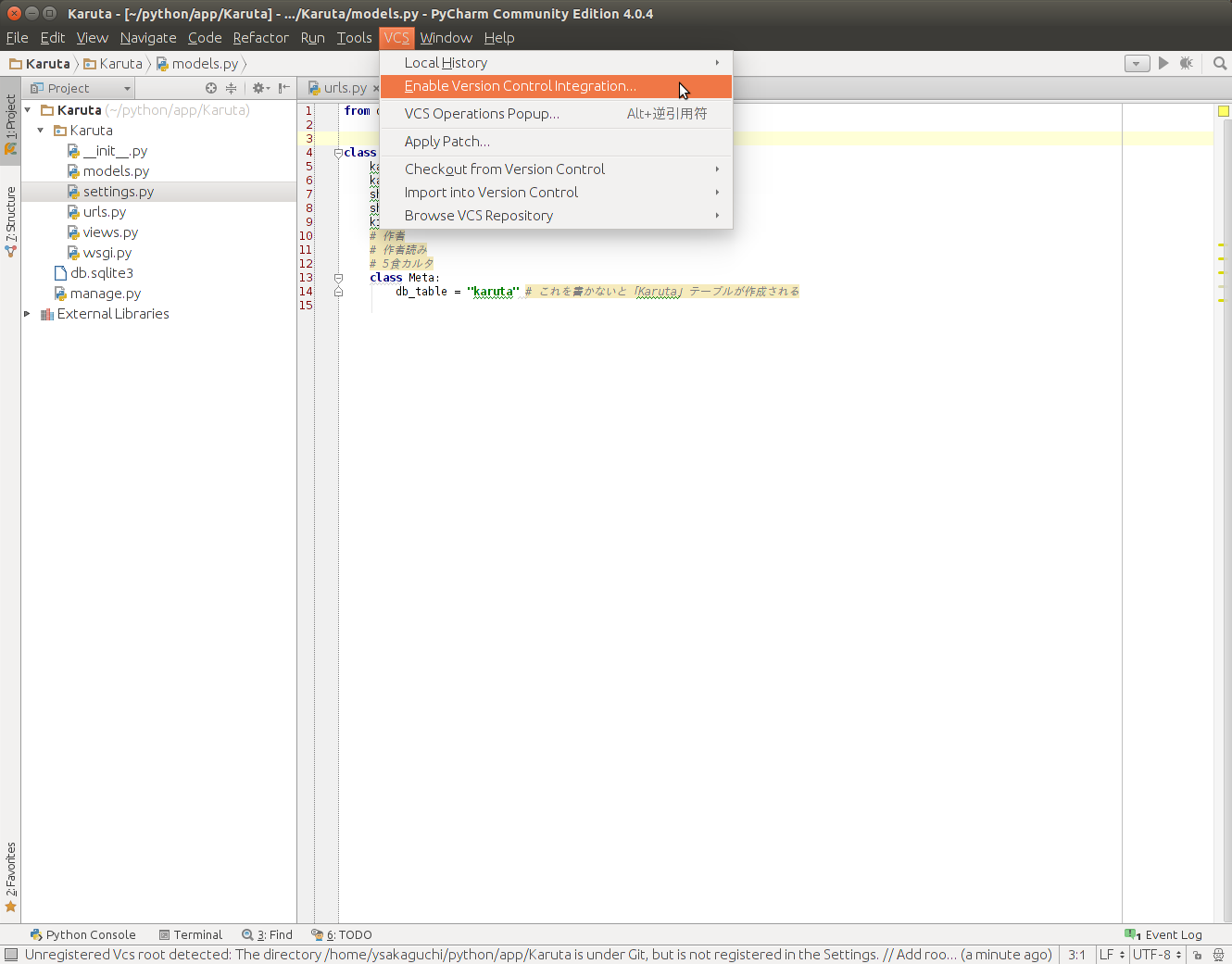Open Checkout from Version Control submenu
This screenshot has height=964, width=1232.
tap(556, 169)
